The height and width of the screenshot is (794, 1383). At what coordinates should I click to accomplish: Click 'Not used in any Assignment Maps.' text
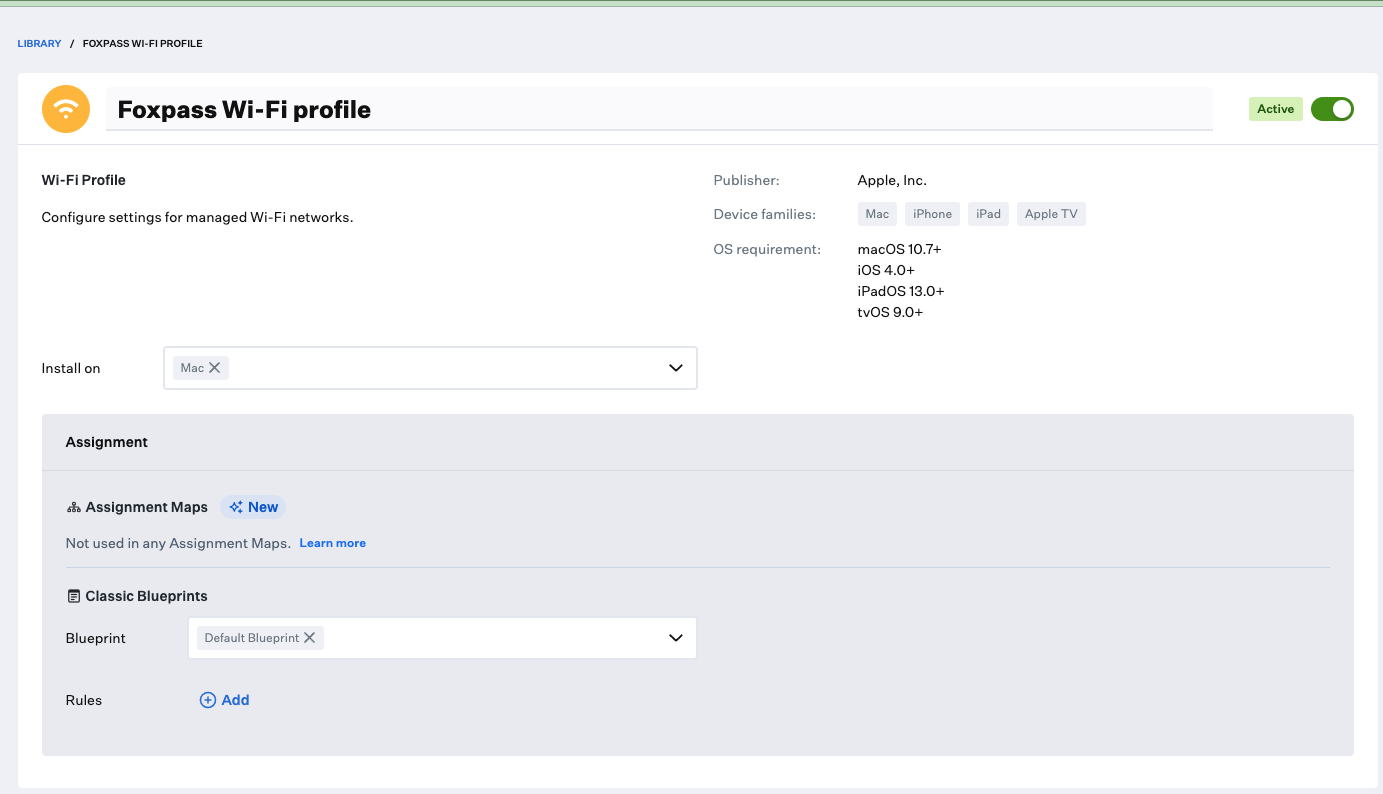pyautogui.click(x=178, y=543)
